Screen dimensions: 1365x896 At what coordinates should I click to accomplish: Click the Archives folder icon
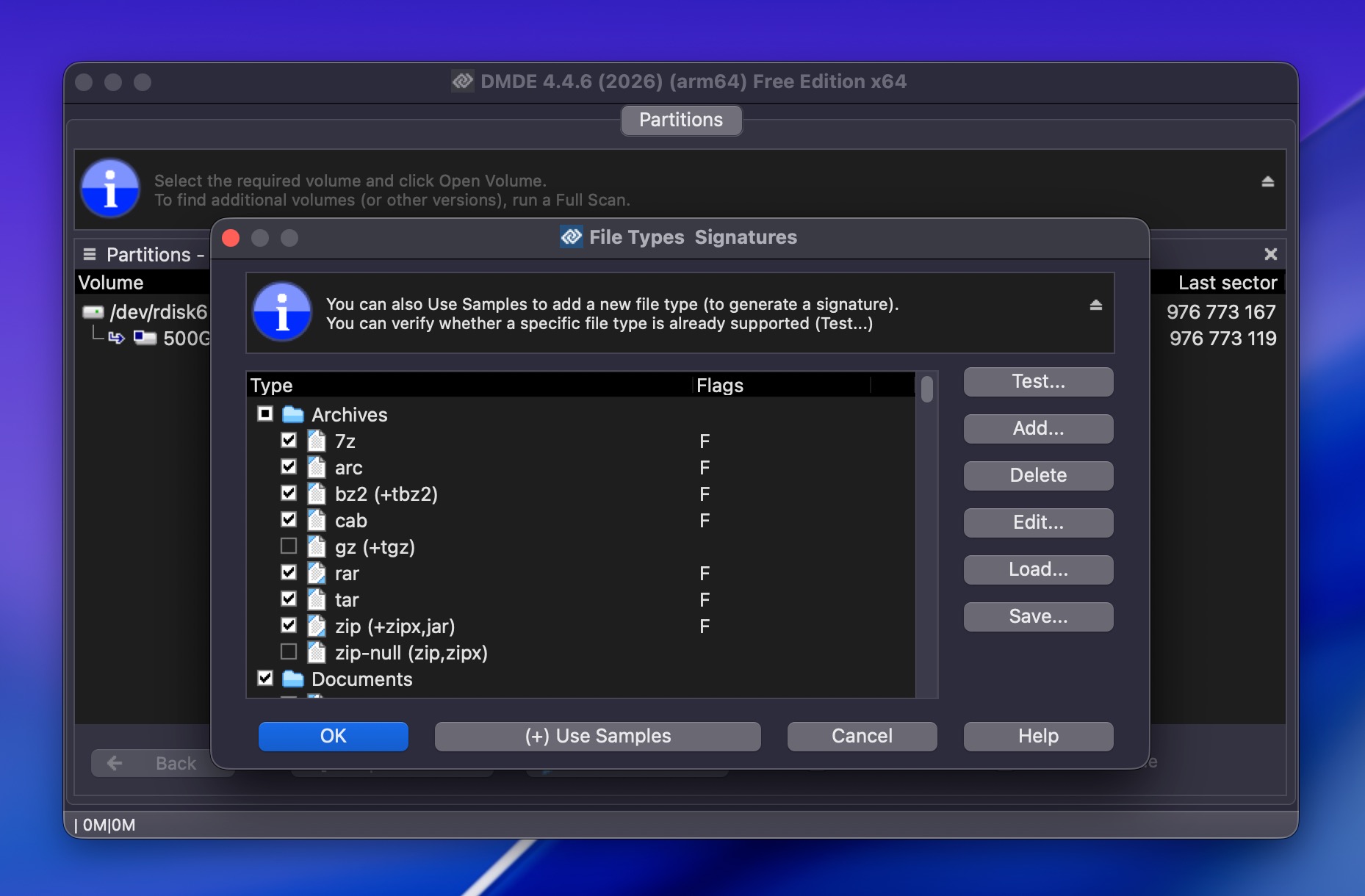click(x=293, y=413)
